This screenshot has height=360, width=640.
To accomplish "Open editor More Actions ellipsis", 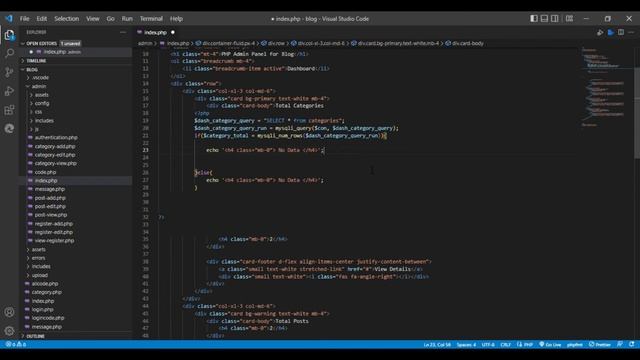I will click(631, 32).
